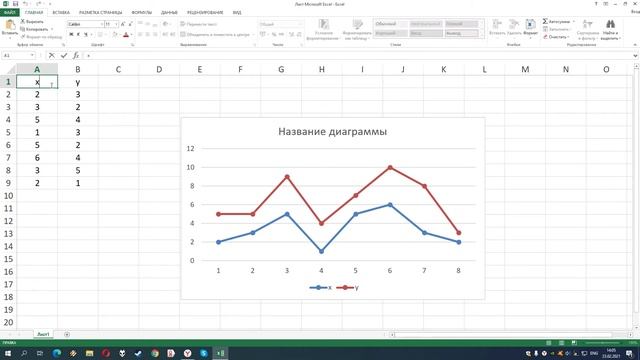This screenshot has height=360, width=640.
Task: Click the Format cells (Формат) icon
Action: pos(531,24)
